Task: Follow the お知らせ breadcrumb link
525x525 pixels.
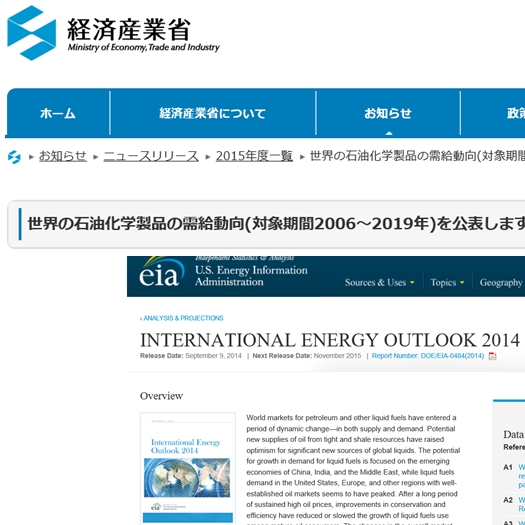Action: [63, 156]
